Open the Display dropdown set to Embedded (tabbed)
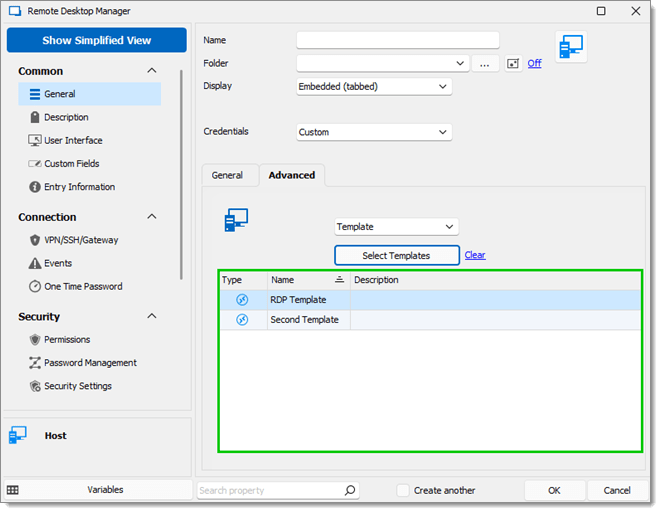The width and height of the screenshot is (661, 513). point(374,86)
